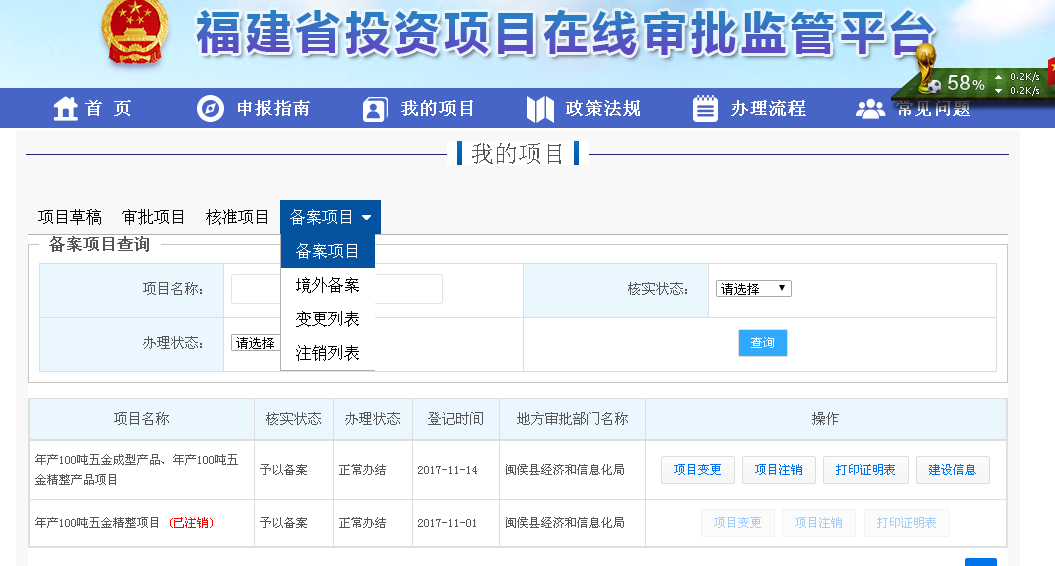Click 打印证明表 for the 2017-11-14 project
This screenshot has height=566, width=1055.
coord(865,470)
